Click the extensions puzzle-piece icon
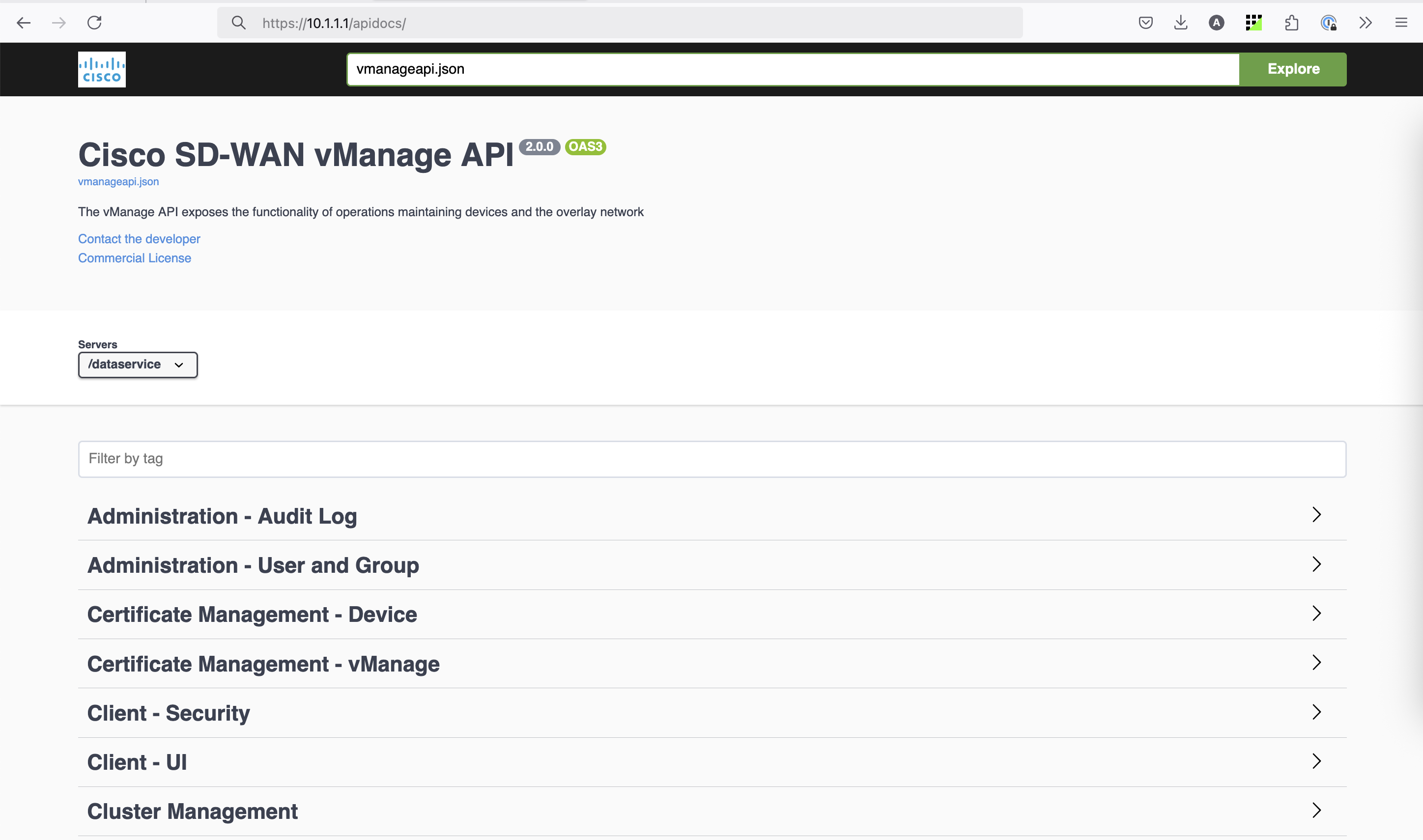Screen dimensions: 1423x840 (1291, 23)
